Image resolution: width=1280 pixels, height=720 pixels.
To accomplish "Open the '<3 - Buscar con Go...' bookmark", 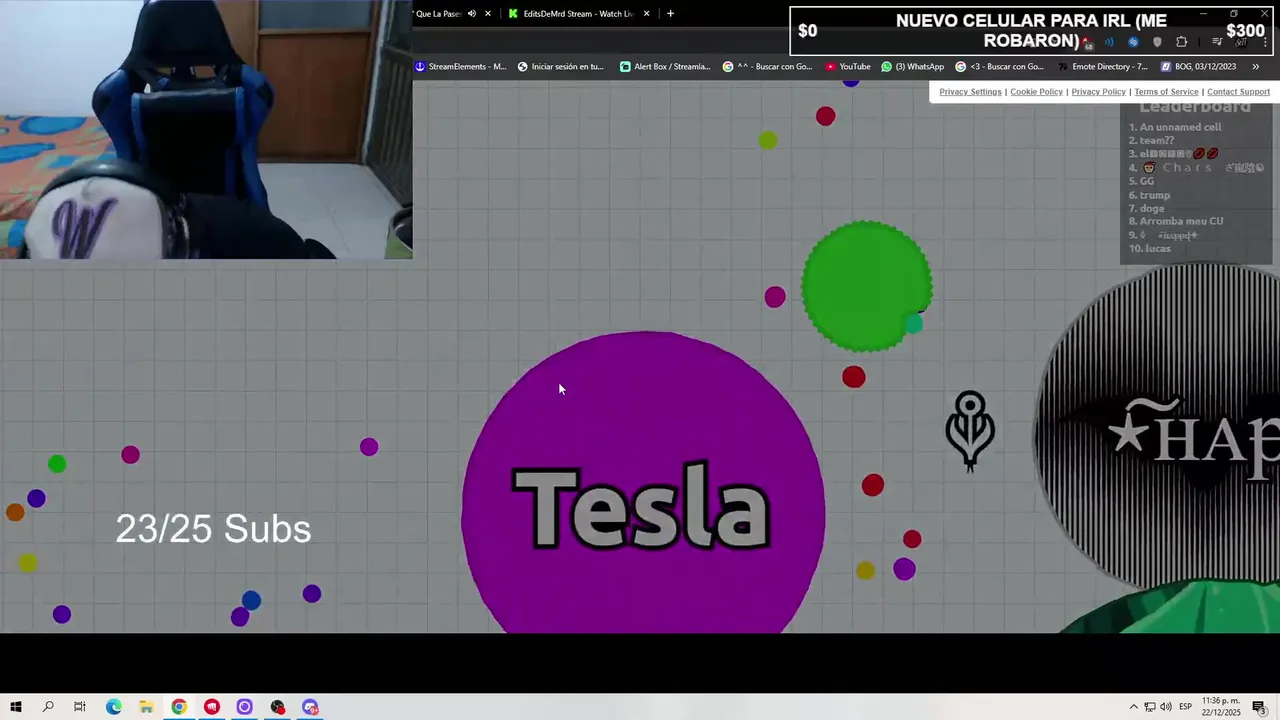I will [x=999, y=67].
